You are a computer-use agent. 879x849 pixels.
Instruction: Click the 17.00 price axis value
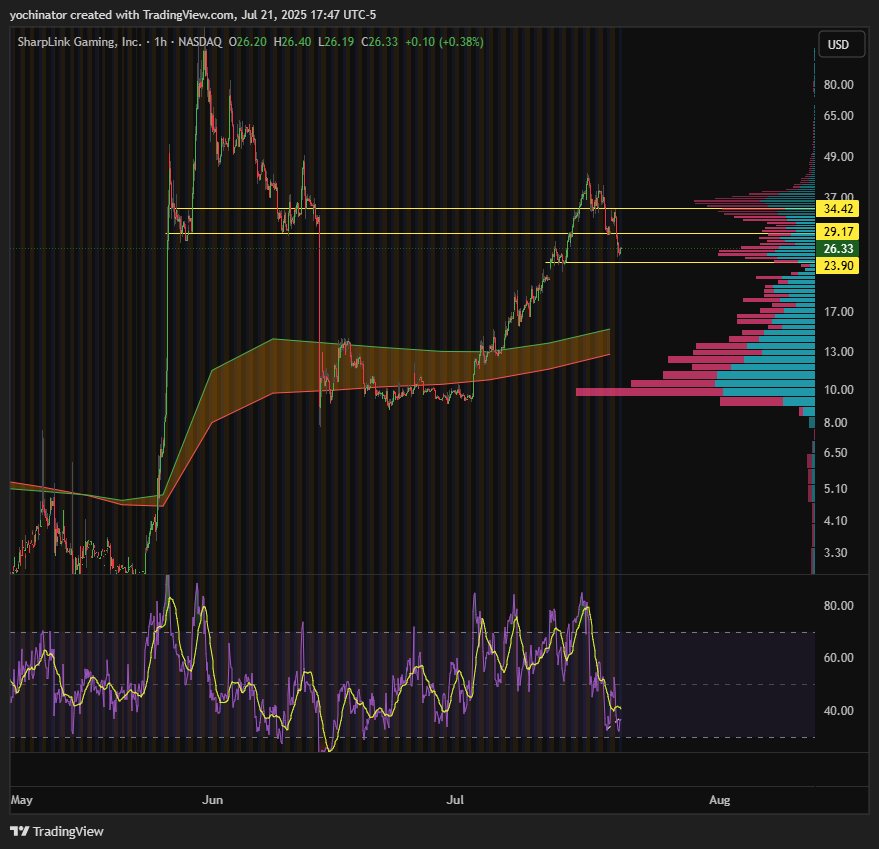coord(839,312)
